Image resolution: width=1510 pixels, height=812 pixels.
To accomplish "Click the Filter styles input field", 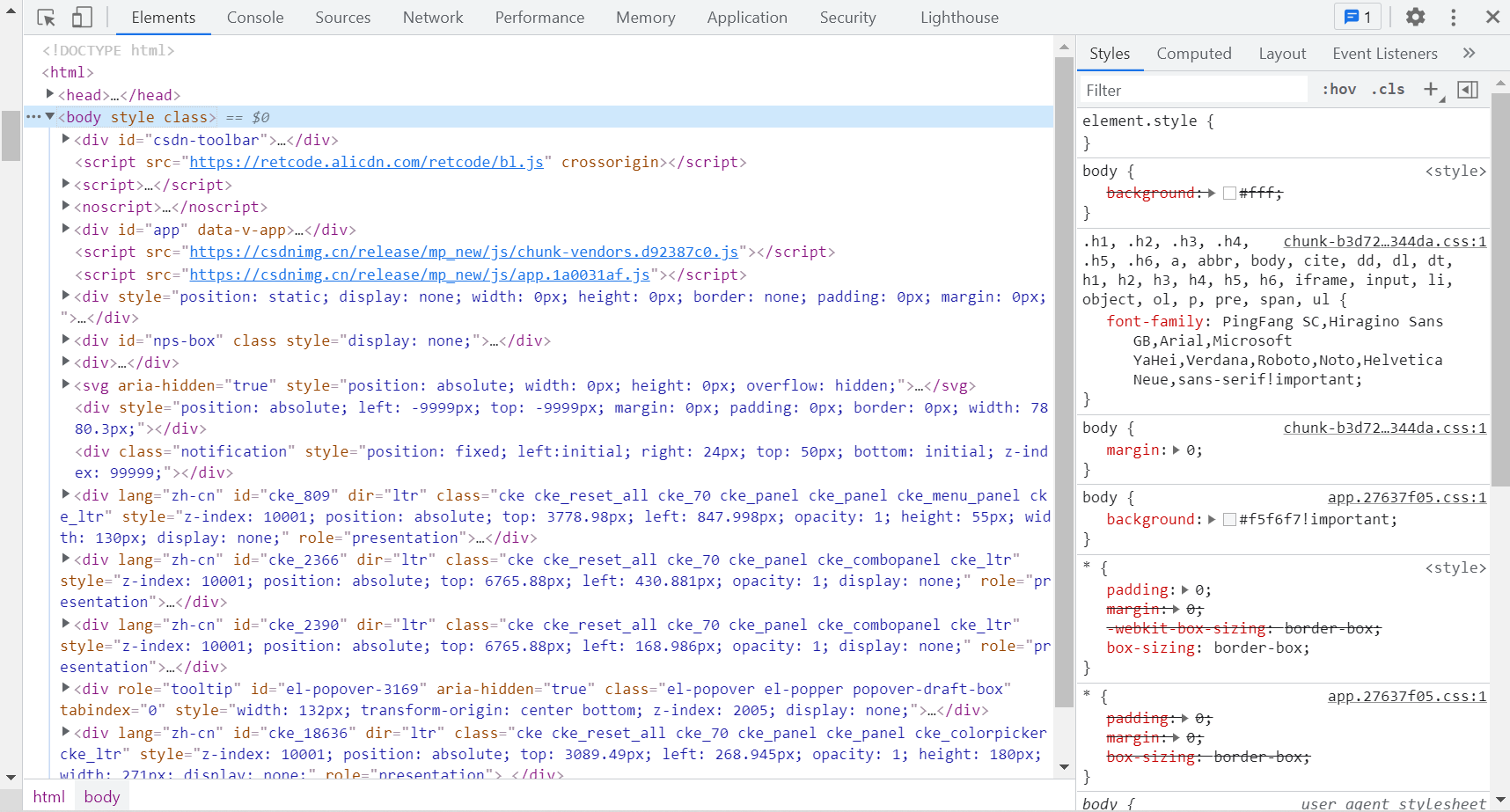I will tap(1193, 90).
